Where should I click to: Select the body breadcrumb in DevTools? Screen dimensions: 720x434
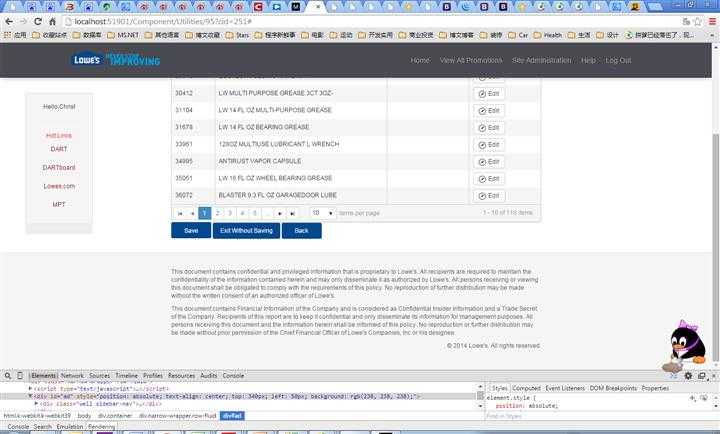pos(84,416)
